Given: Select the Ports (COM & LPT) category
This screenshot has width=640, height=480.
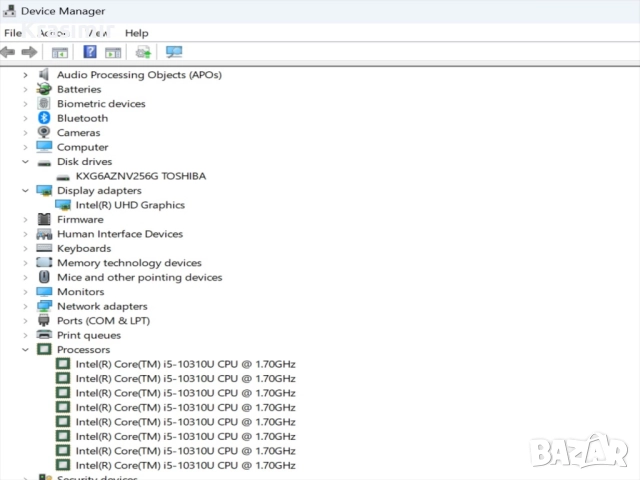Looking at the screenshot, I should click(x=103, y=321).
